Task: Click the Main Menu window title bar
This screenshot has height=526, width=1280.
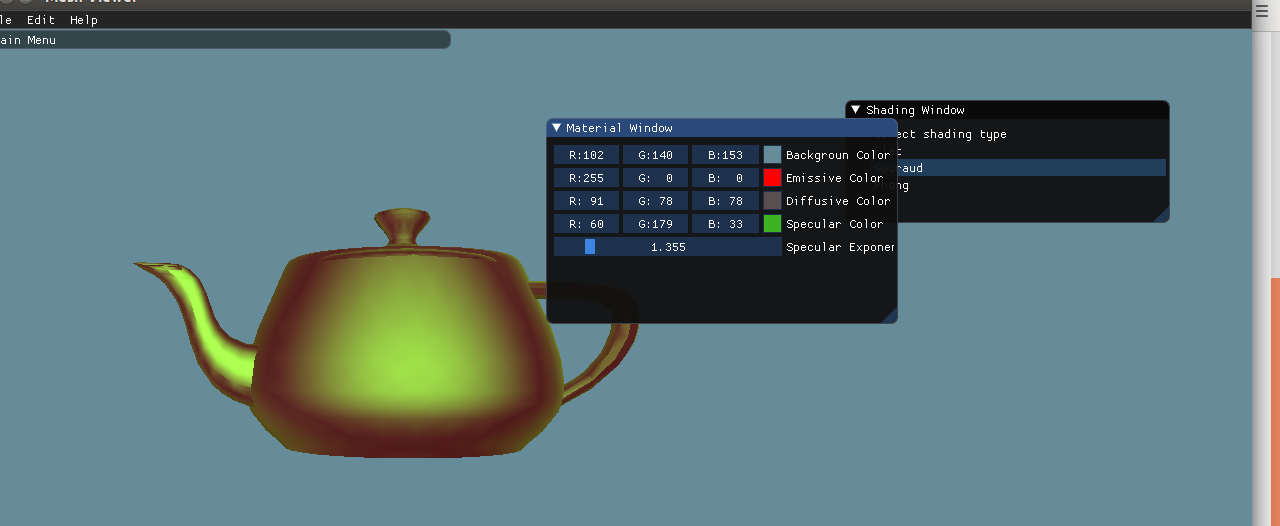Action: [224, 40]
